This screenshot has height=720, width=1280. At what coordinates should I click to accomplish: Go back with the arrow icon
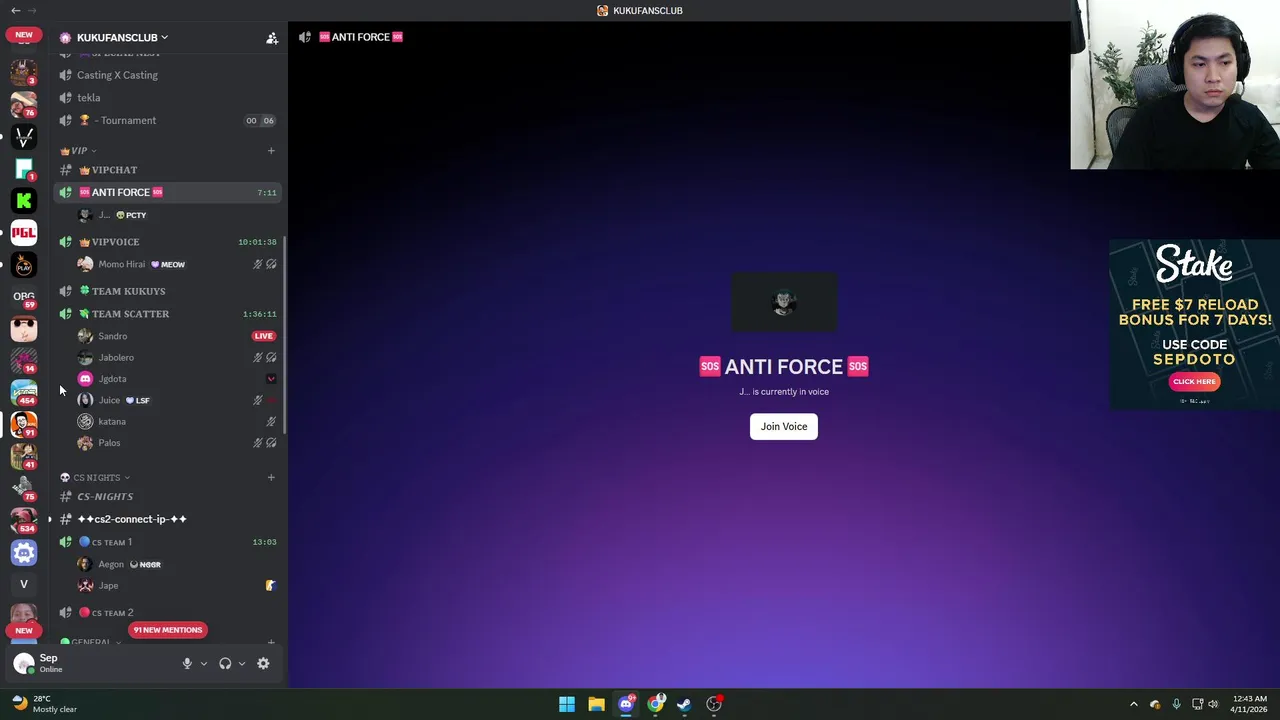click(15, 10)
